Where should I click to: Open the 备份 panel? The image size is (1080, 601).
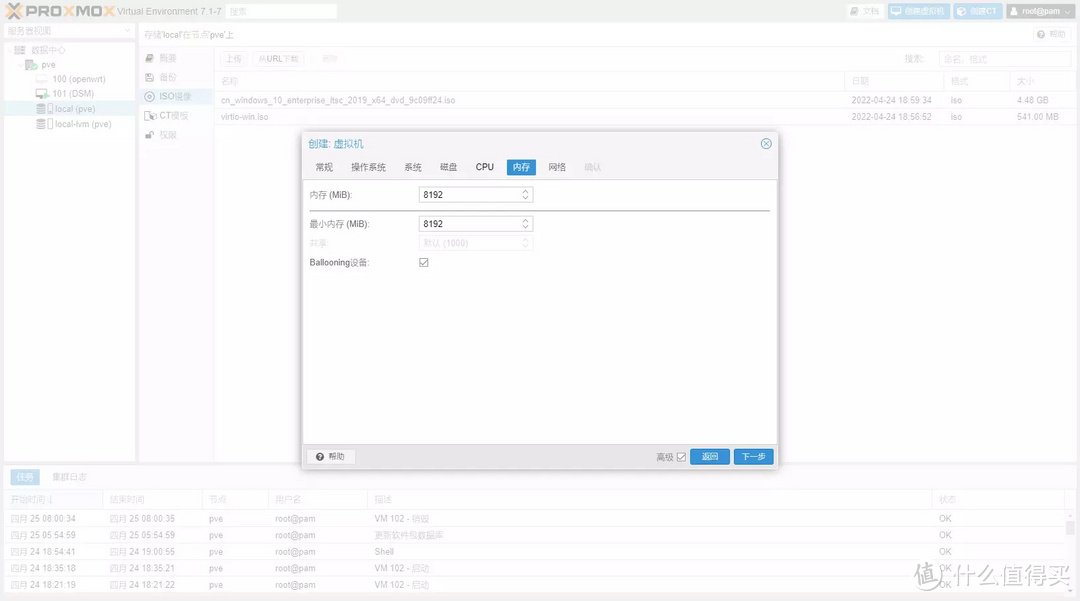(176, 77)
